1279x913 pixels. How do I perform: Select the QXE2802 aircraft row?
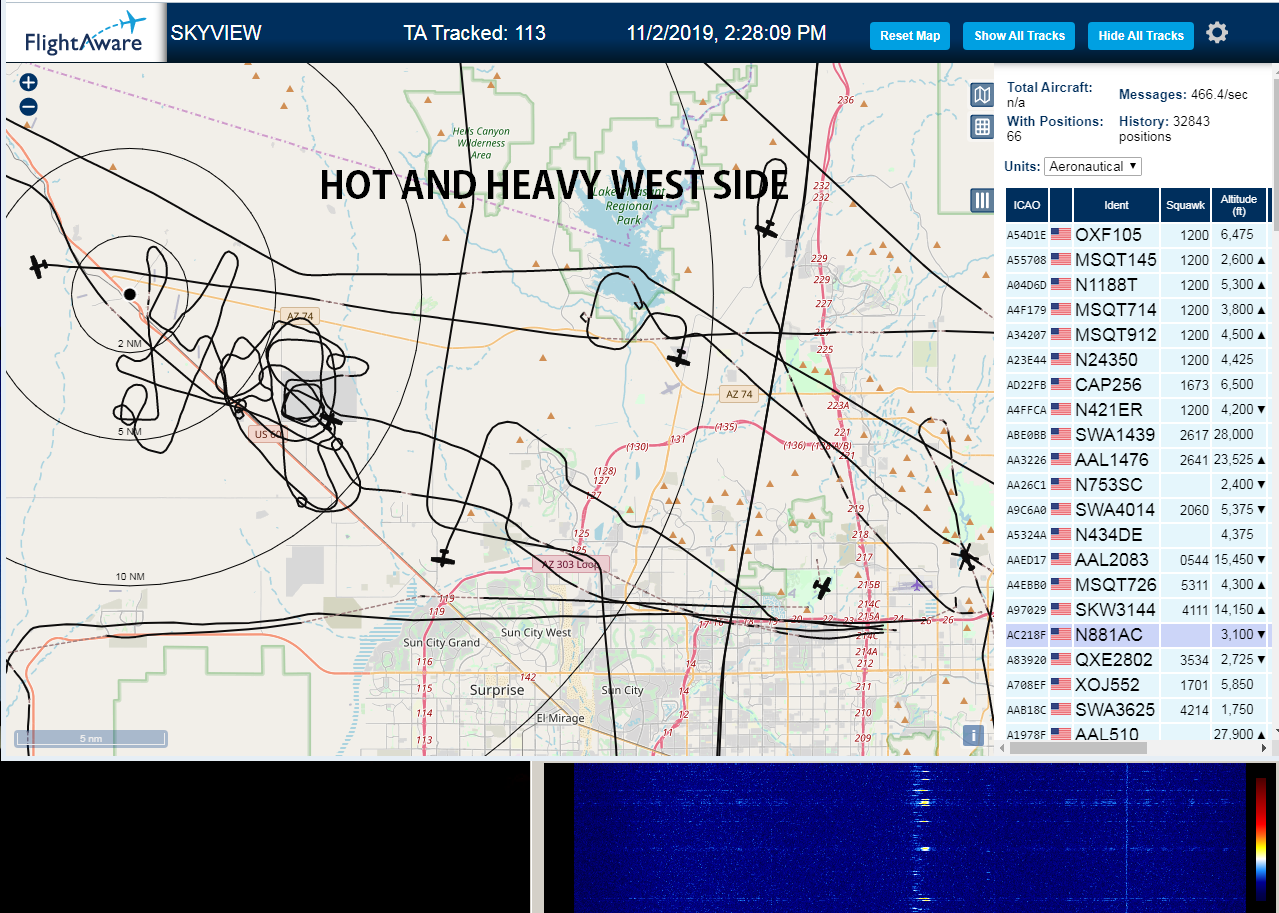click(1137, 660)
